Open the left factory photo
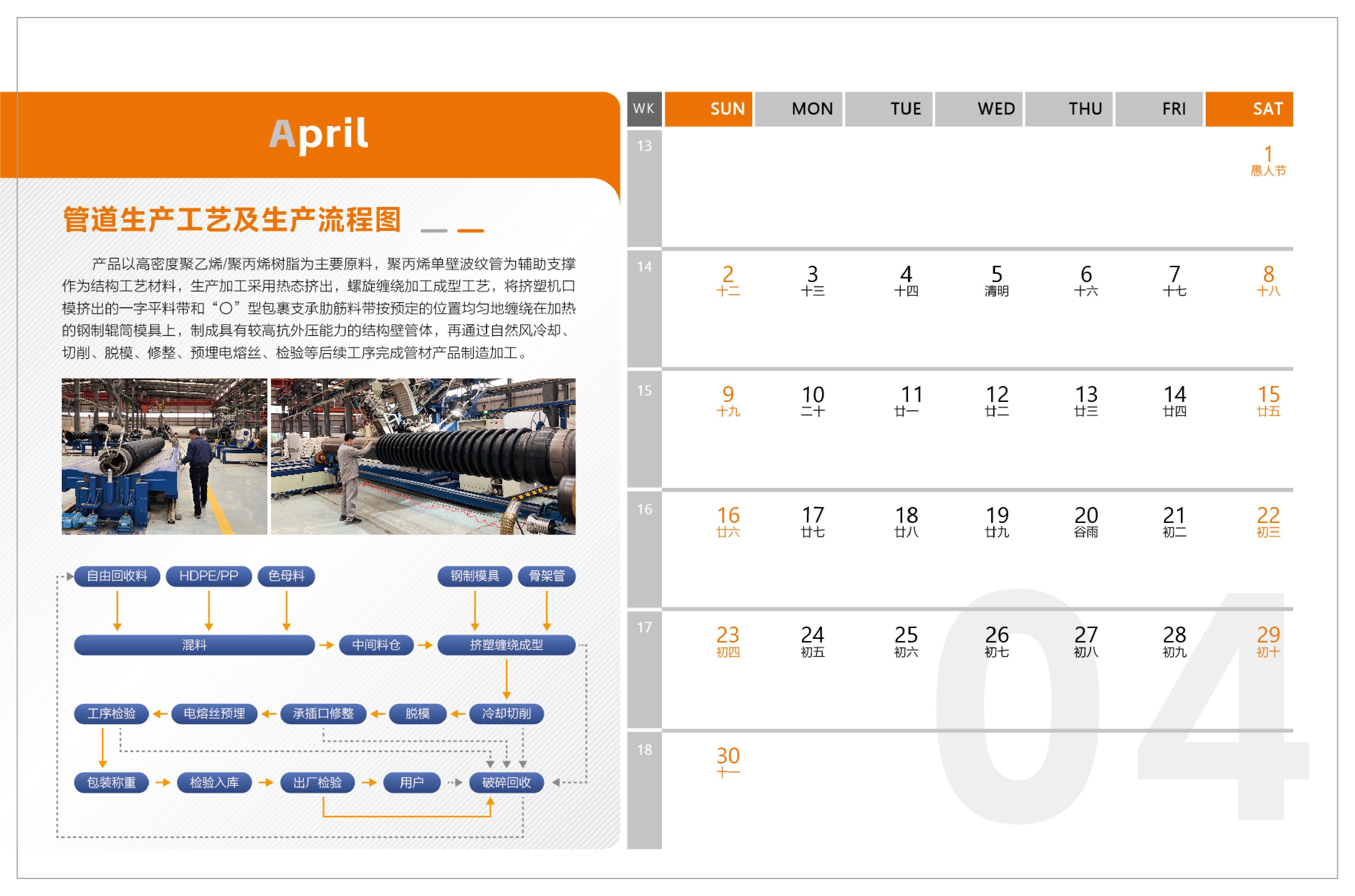 164,456
